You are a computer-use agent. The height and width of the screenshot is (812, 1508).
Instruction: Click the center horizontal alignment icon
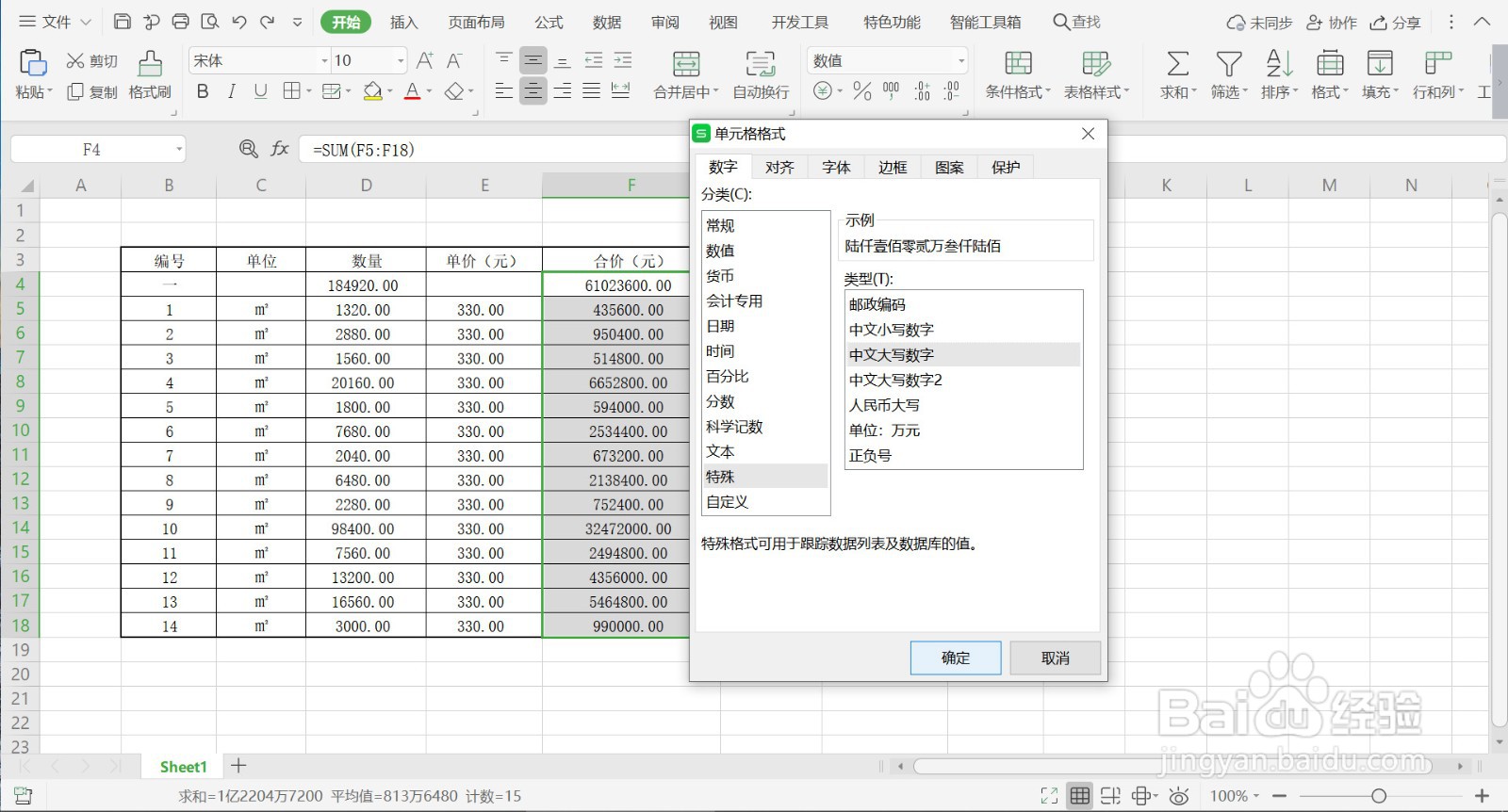(x=533, y=91)
